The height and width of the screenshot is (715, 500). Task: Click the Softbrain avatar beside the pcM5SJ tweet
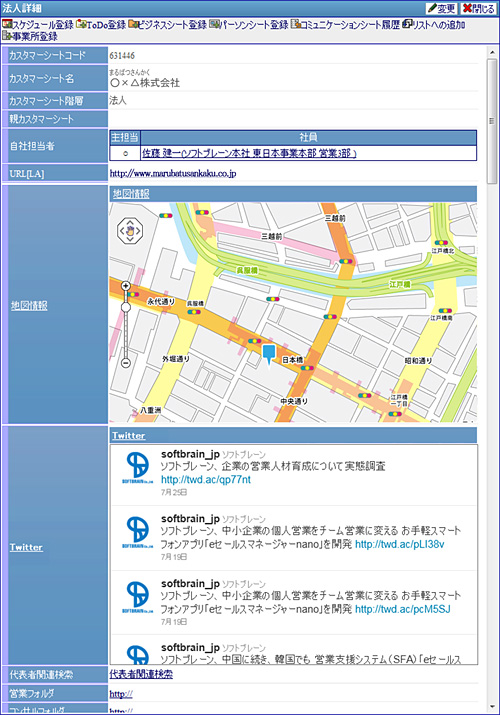(138, 597)
